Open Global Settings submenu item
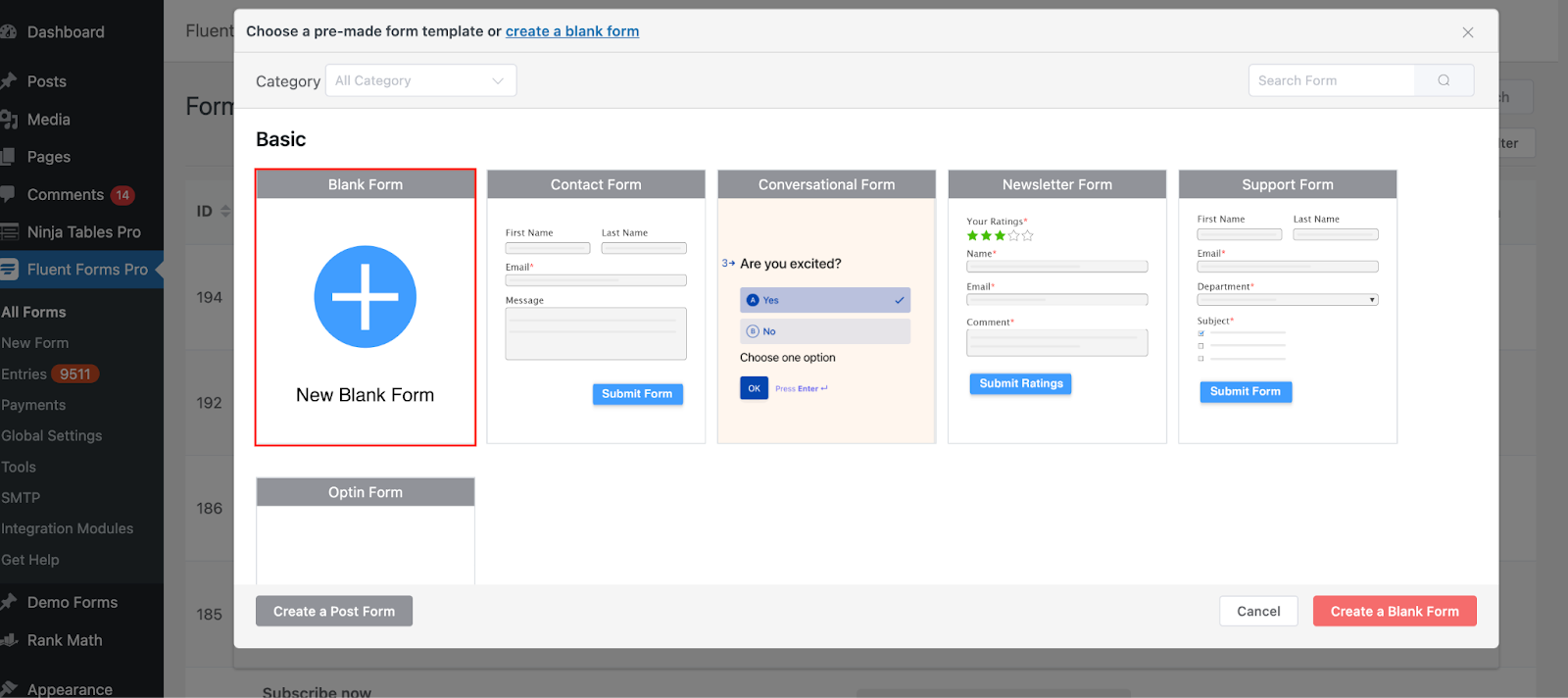1568x698 pixels. [x=51, y=436]
